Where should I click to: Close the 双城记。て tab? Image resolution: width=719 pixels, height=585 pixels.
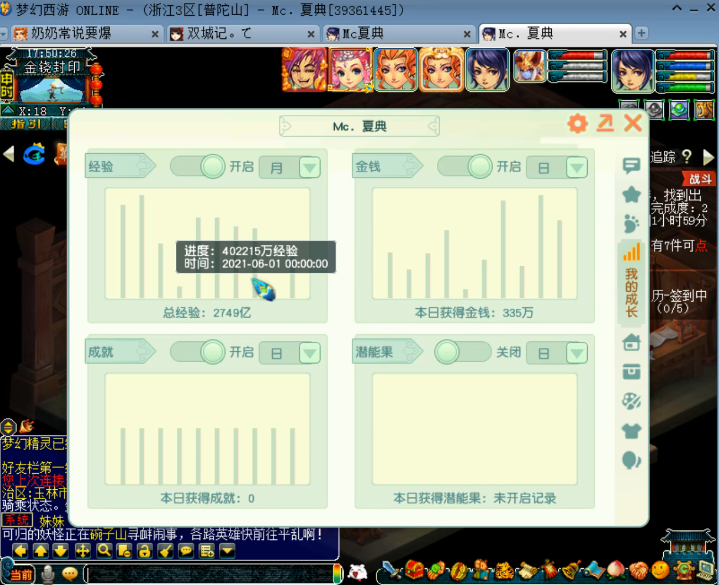[311, 34]
